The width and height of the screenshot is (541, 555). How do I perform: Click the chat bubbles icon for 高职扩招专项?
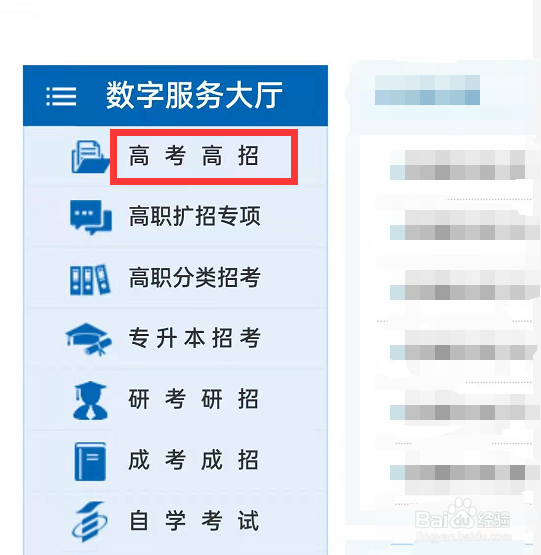91,217
